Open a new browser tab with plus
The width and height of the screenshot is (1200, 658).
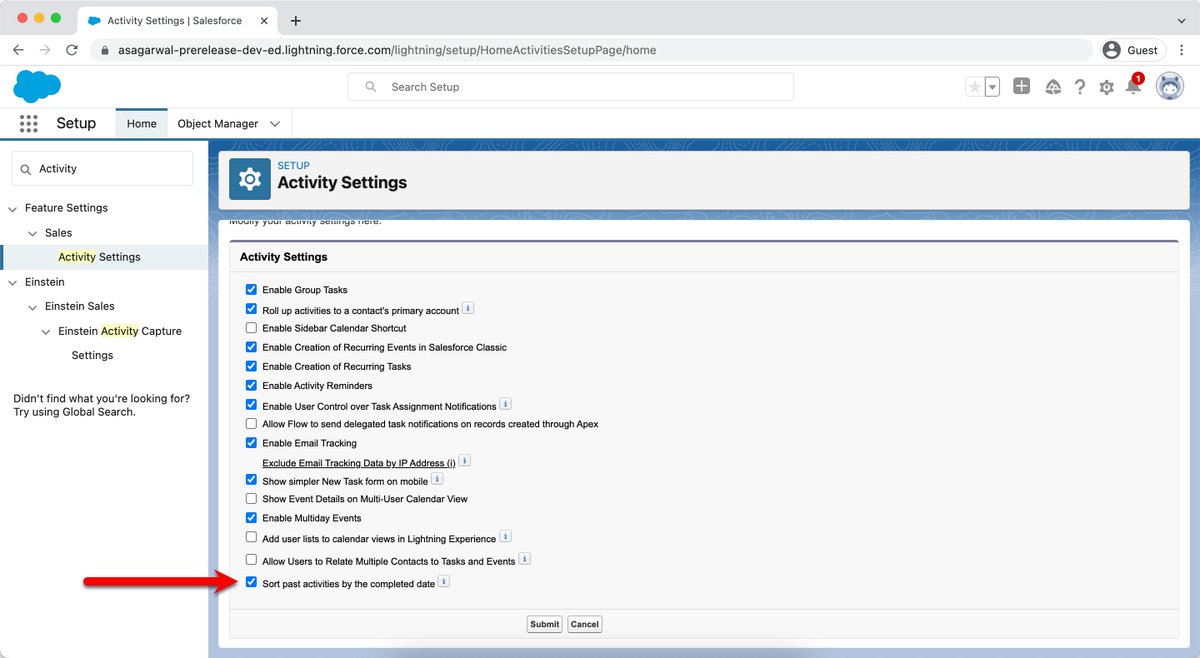pos(296,20)
